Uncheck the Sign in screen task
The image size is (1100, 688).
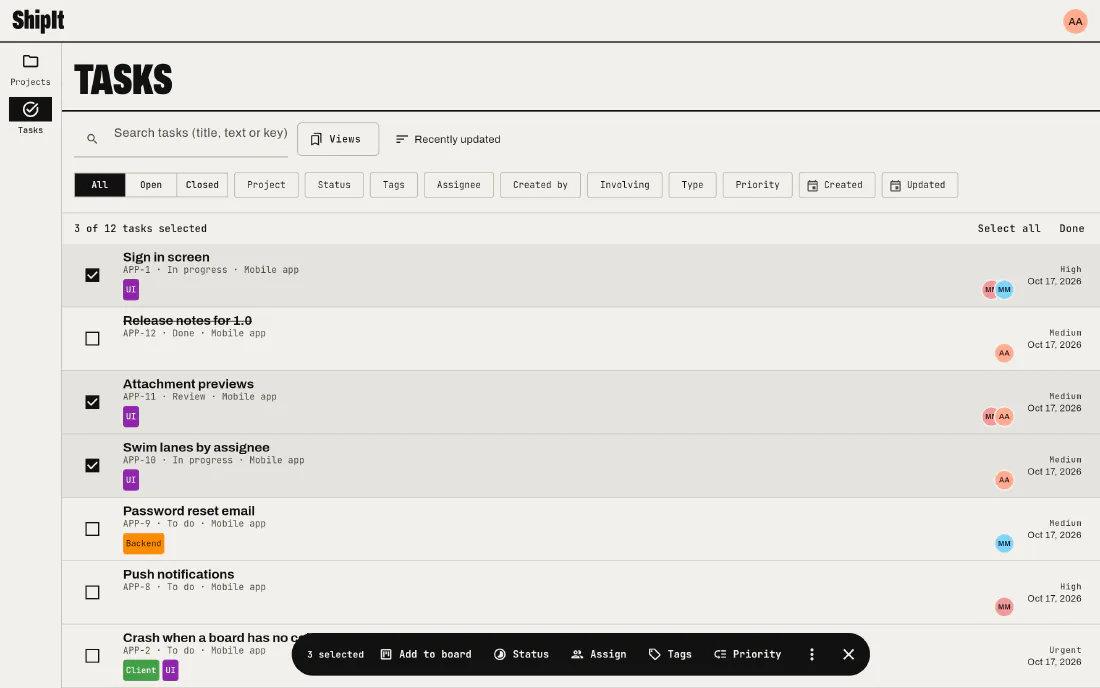92,275
